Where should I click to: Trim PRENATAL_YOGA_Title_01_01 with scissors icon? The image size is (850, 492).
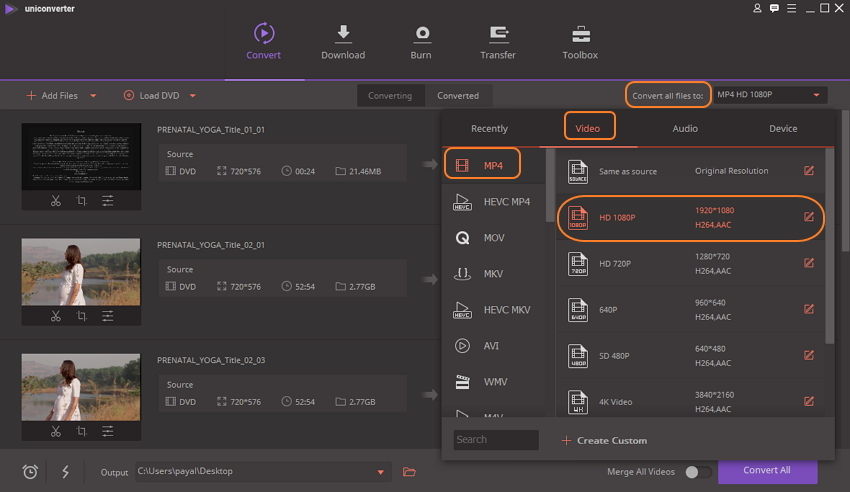55,200
